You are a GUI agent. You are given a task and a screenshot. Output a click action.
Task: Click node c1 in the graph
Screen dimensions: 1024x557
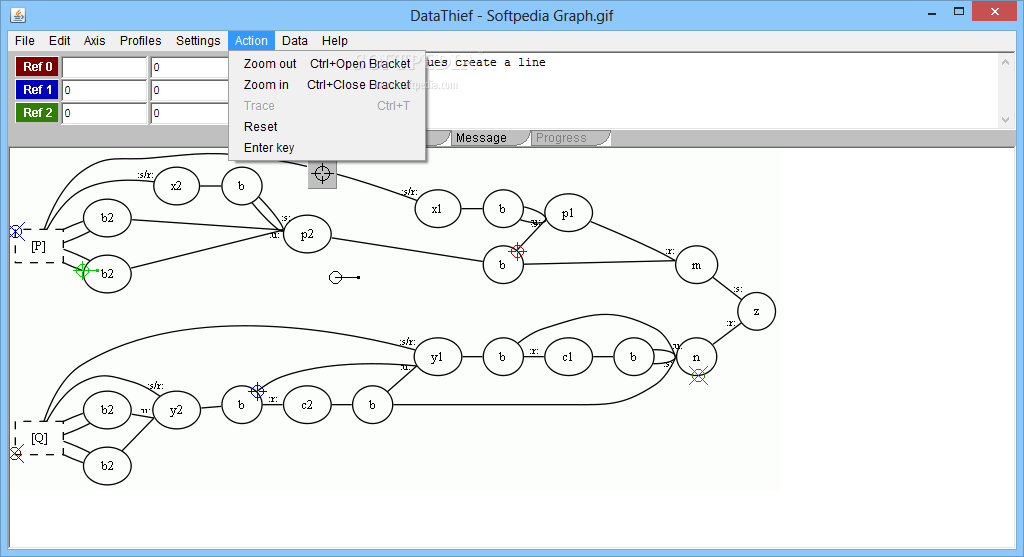[568, 357]
